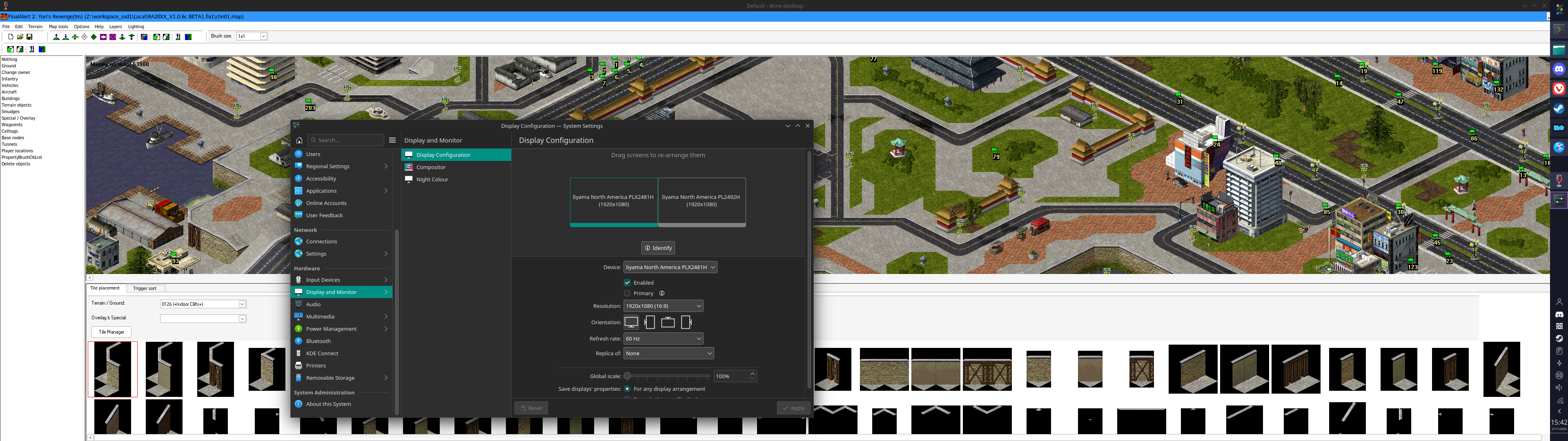Set orientation to rotated left portrait
Viewport: 1568px width, 441px height.
(650, 322)
